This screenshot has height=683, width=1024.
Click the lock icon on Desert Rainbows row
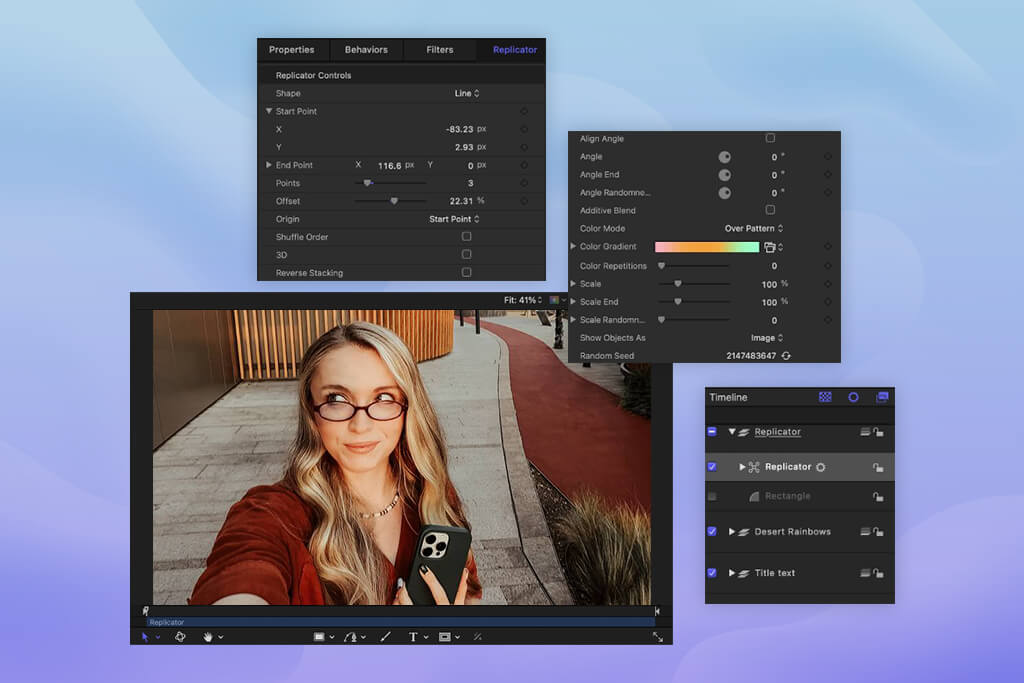point(878,532)
